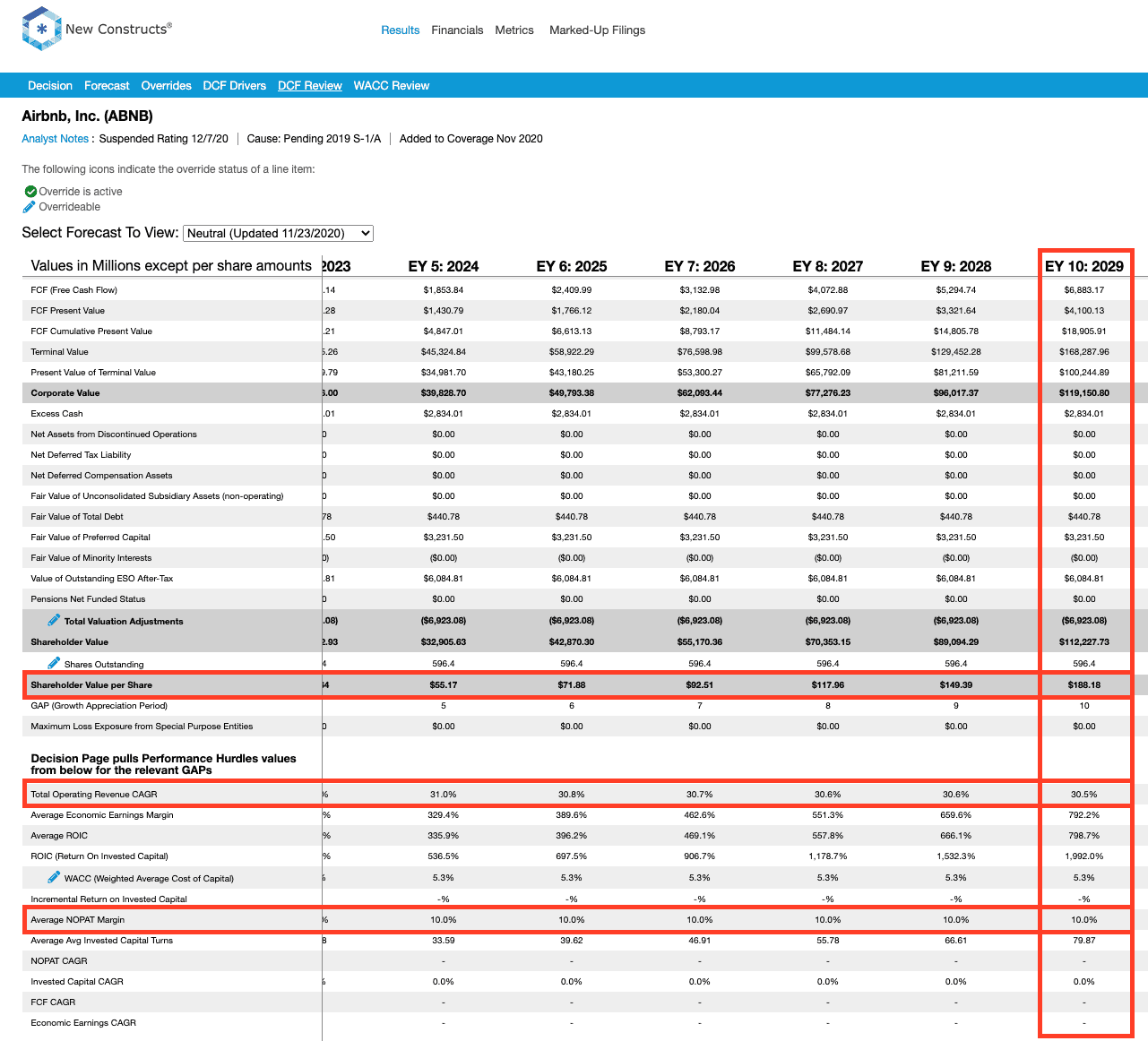This screenshot has width=1148, height=1041.
Task: Click the $55.17 per share value for 2024
Action: click(x=444, y=685)
